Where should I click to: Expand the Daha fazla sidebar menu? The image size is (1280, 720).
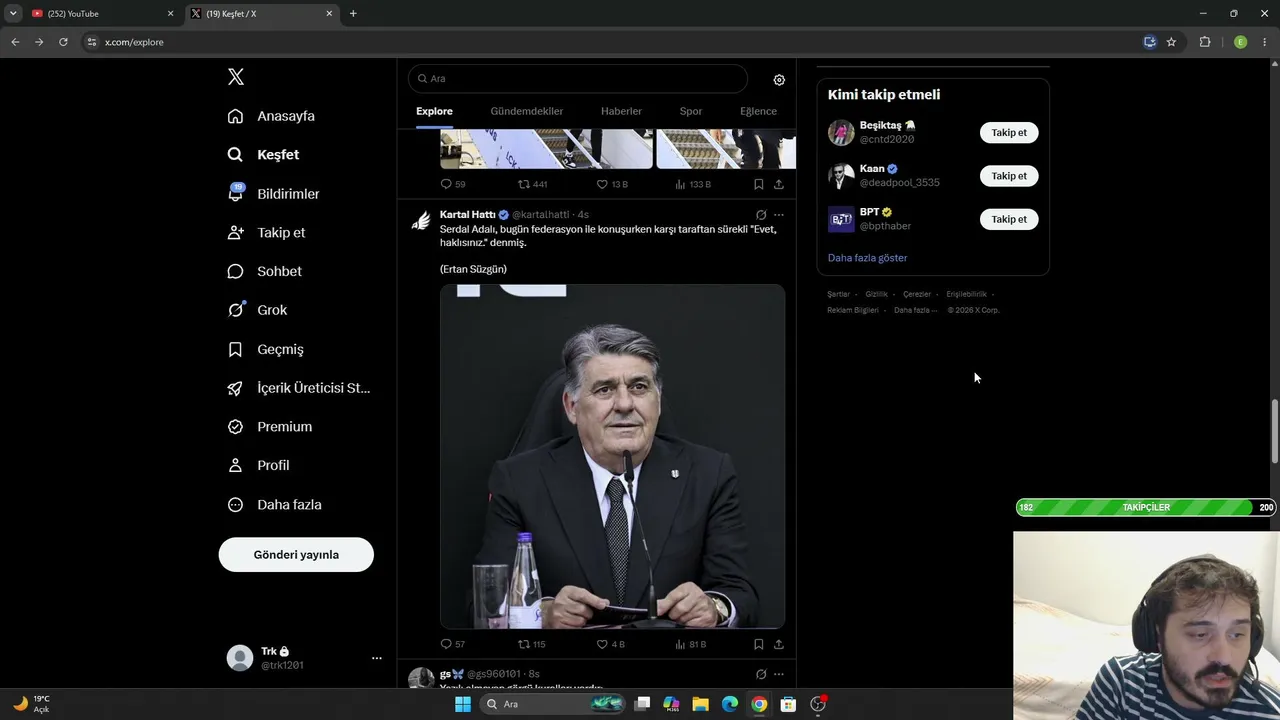pos(275,505)
